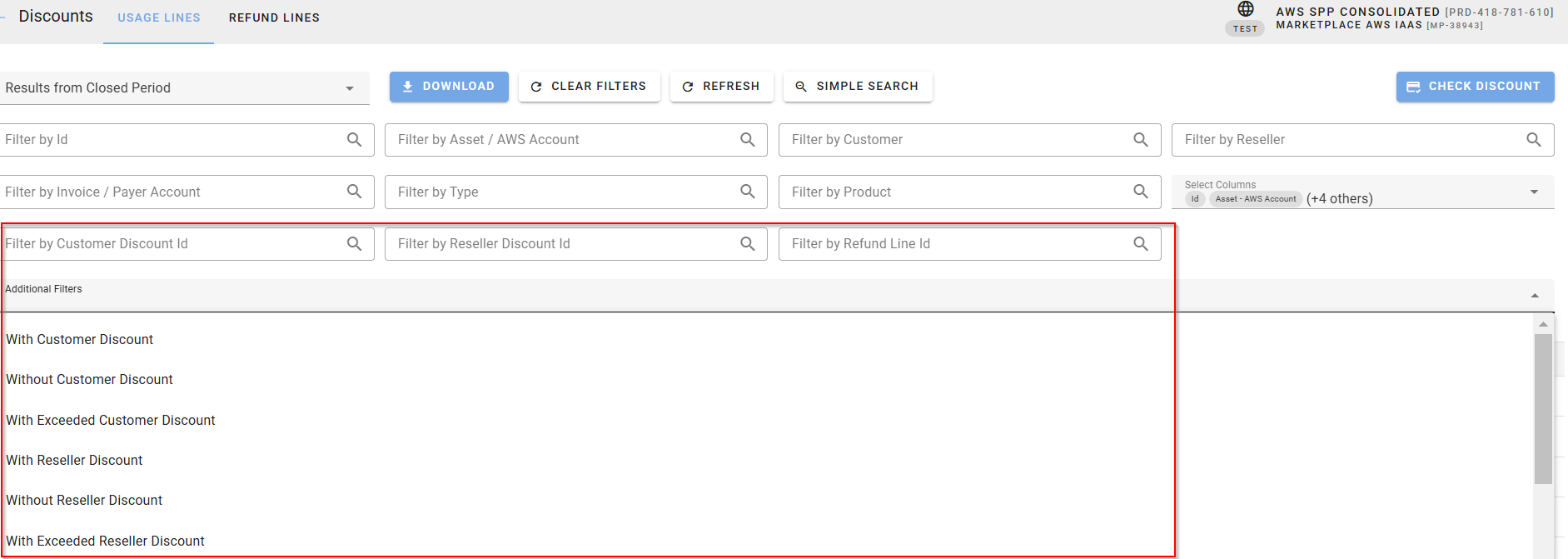1568x559 pixels.
Task: Click search icon in Filter by Type
Action: click(x=747, y=192)
